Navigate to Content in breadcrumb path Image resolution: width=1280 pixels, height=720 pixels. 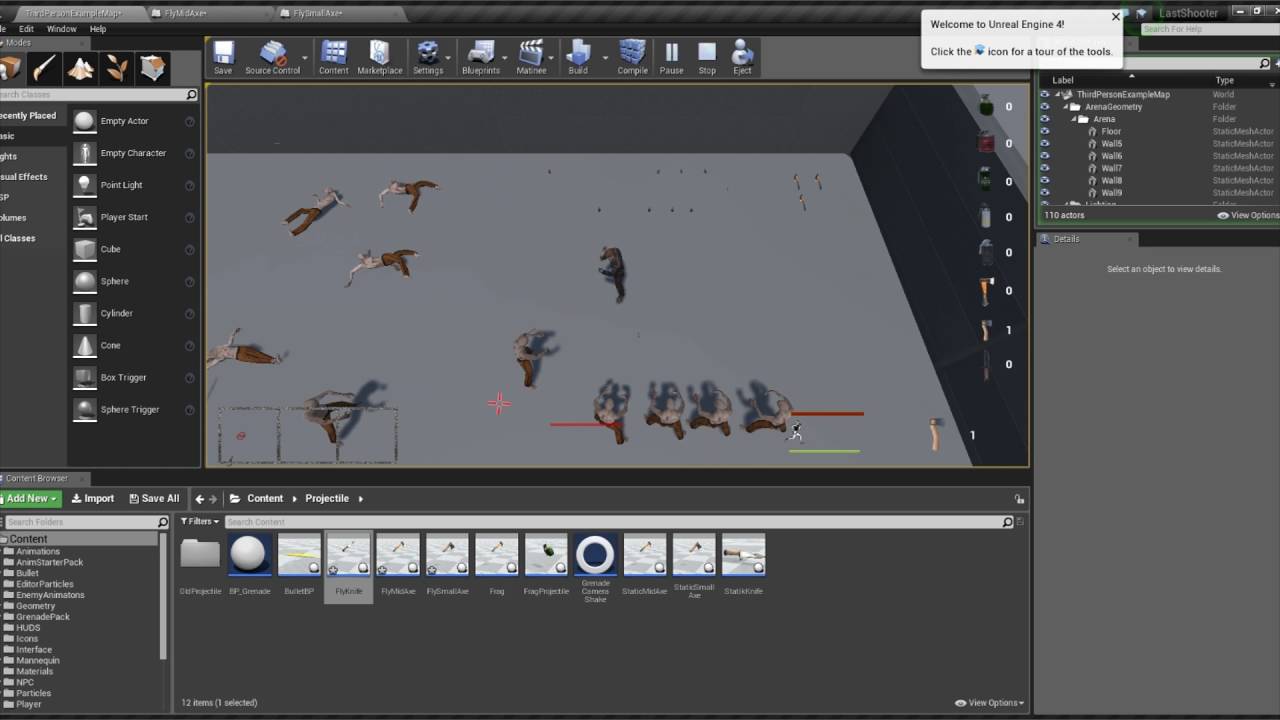tap(265, 498)
